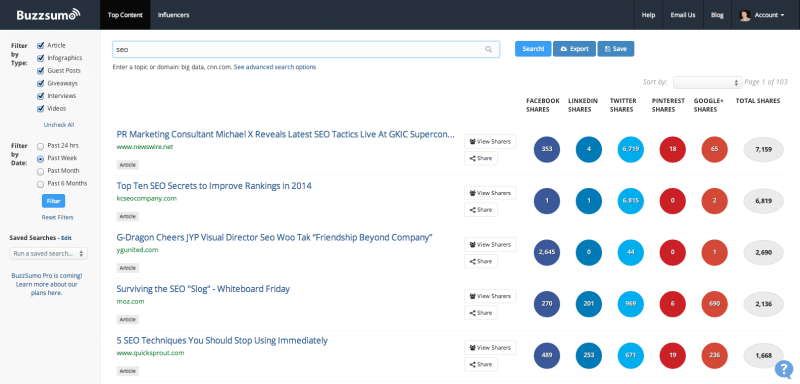The height and width of the screenshot is (384, 800).
Task: Switch to the Influencers tab
Action: point(173,15)
